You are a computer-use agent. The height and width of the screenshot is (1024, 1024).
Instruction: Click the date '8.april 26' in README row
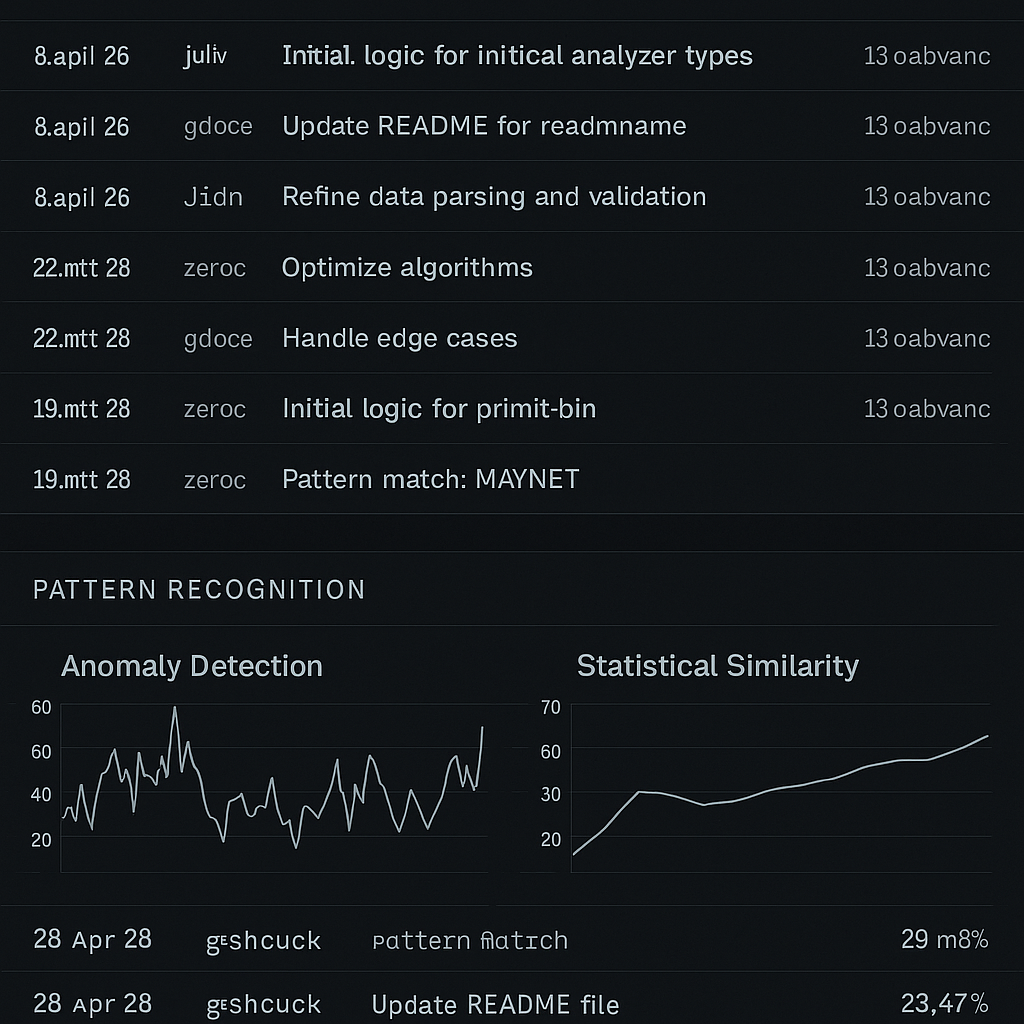coord(82,127)
